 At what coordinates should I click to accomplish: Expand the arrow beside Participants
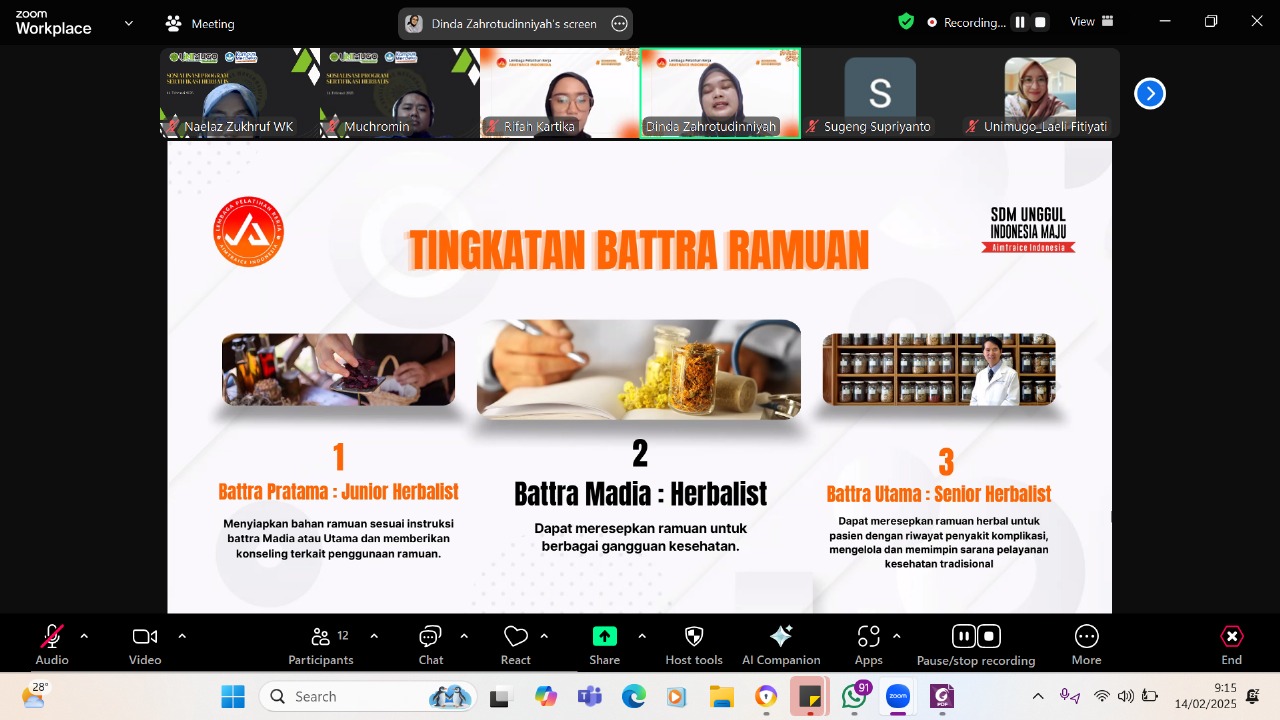[374, 636]
